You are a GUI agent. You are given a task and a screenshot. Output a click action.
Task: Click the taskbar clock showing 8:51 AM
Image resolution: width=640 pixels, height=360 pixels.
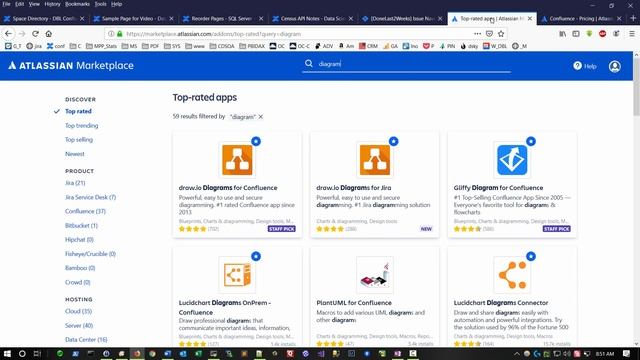pyautogui.click(x=605, y=353)
